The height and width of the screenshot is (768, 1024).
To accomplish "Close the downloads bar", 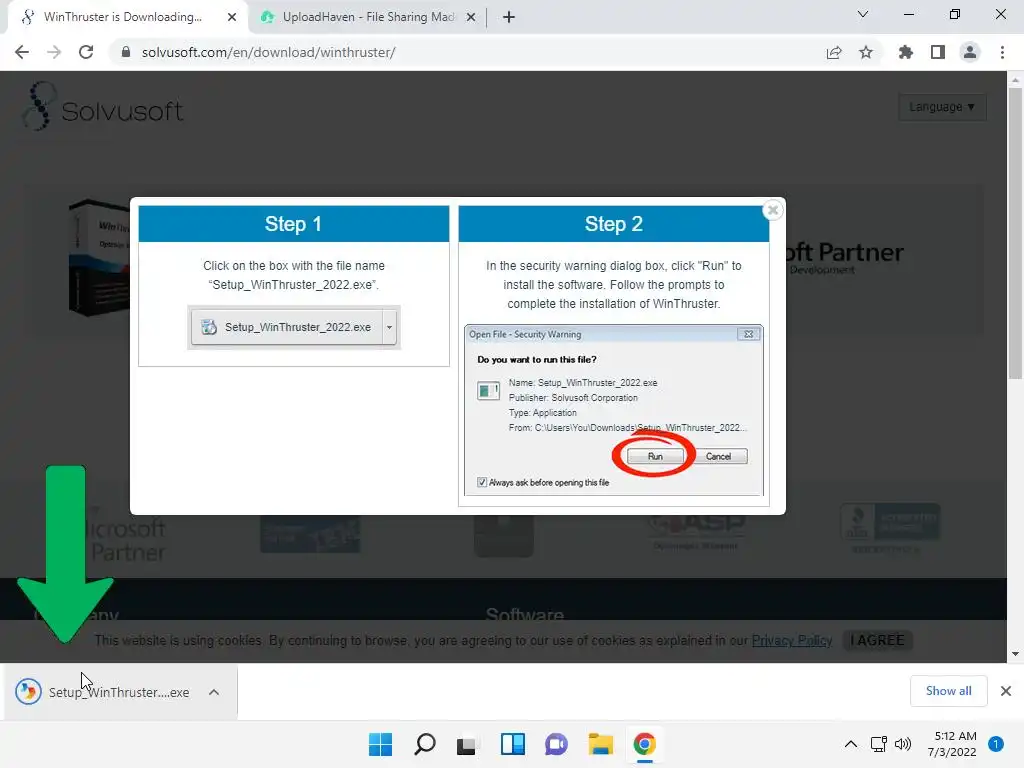I will [1006, 691].
